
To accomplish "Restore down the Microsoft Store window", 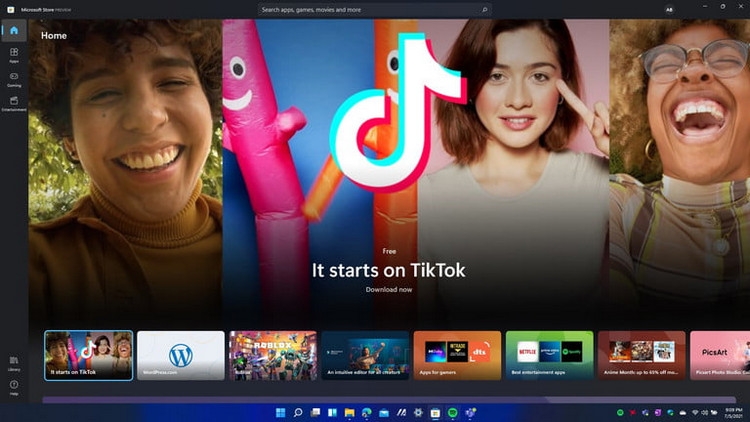I will coord(723,7).
